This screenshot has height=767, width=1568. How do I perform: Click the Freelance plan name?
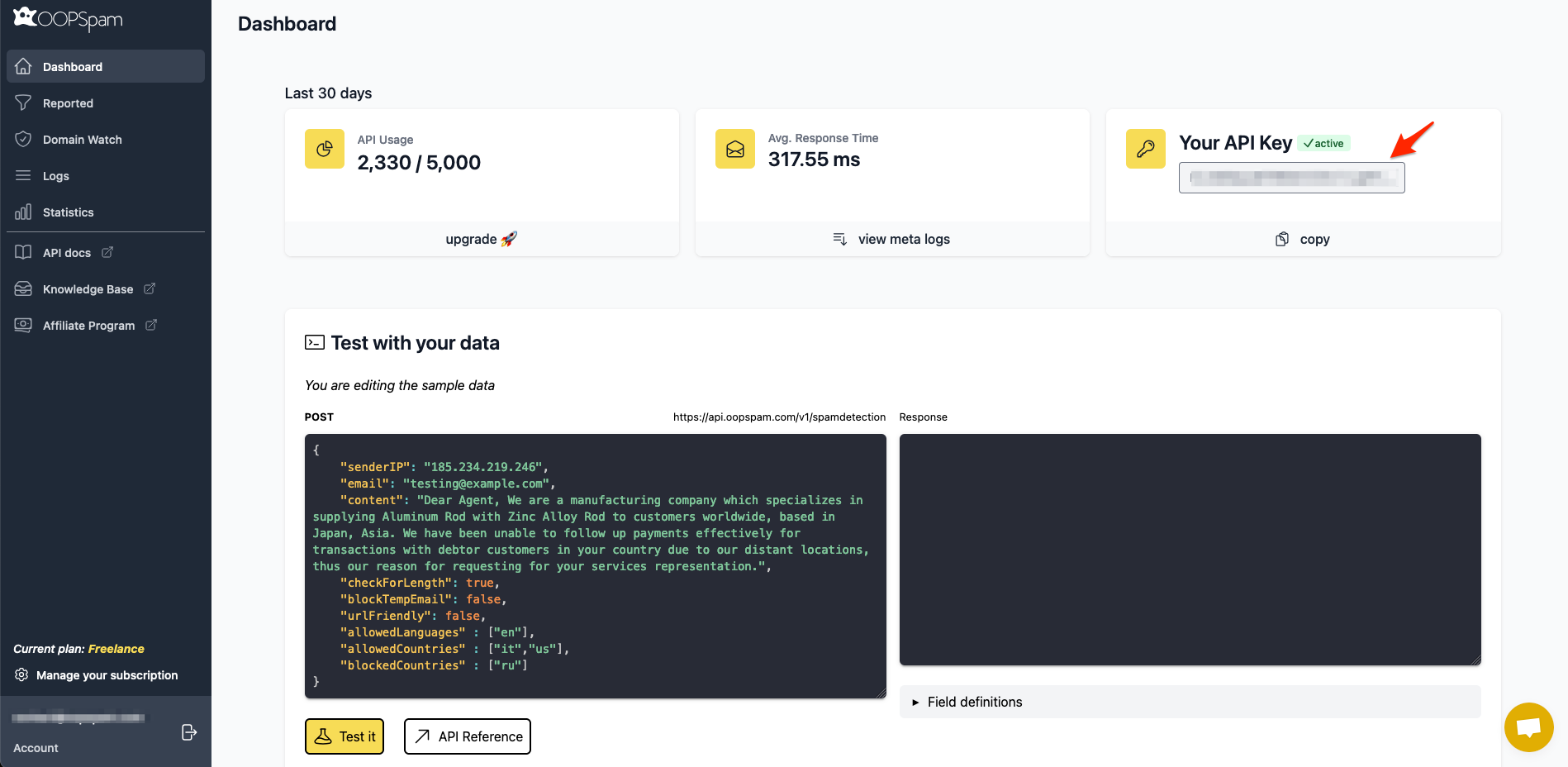tap(116, 649)
